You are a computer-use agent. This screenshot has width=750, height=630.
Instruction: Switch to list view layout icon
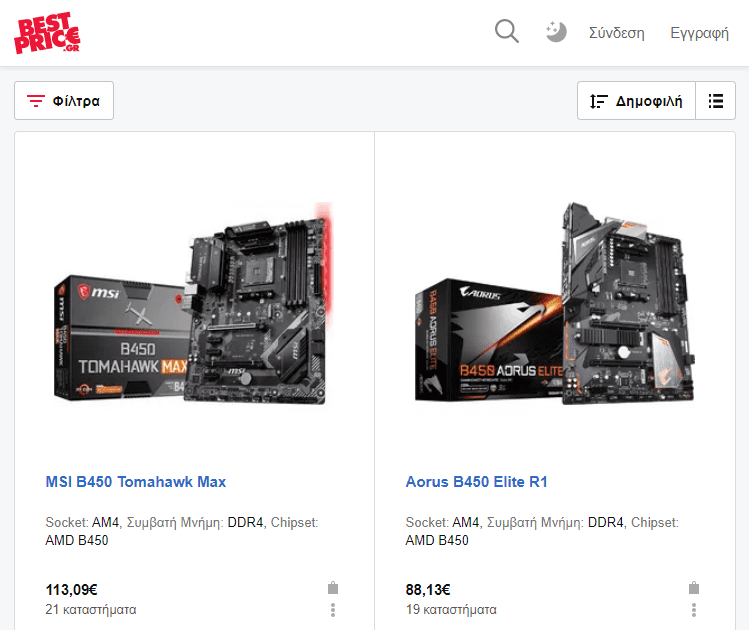(x=716, y=100)
